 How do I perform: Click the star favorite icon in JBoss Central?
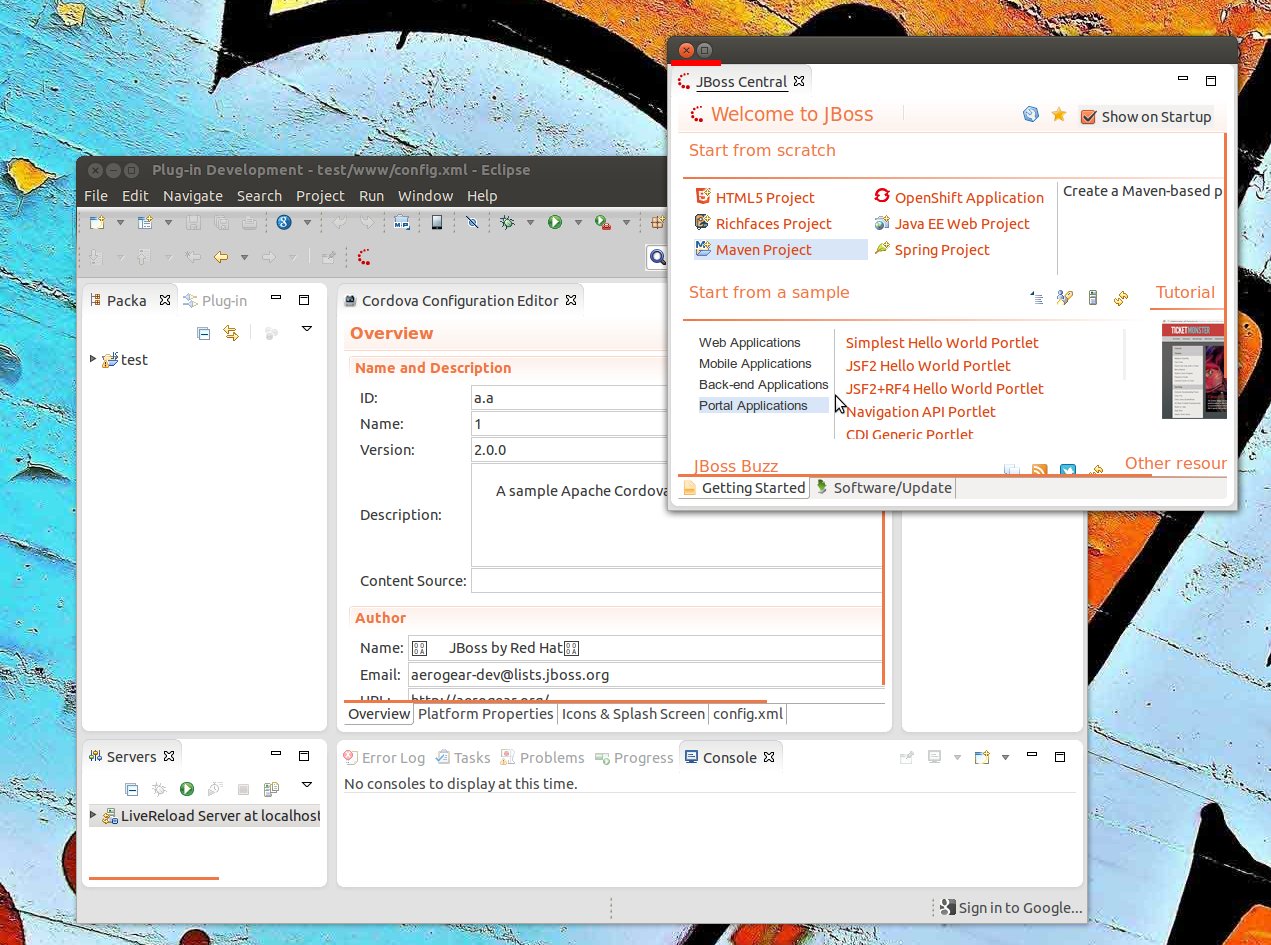click(x=1059, y=115)
